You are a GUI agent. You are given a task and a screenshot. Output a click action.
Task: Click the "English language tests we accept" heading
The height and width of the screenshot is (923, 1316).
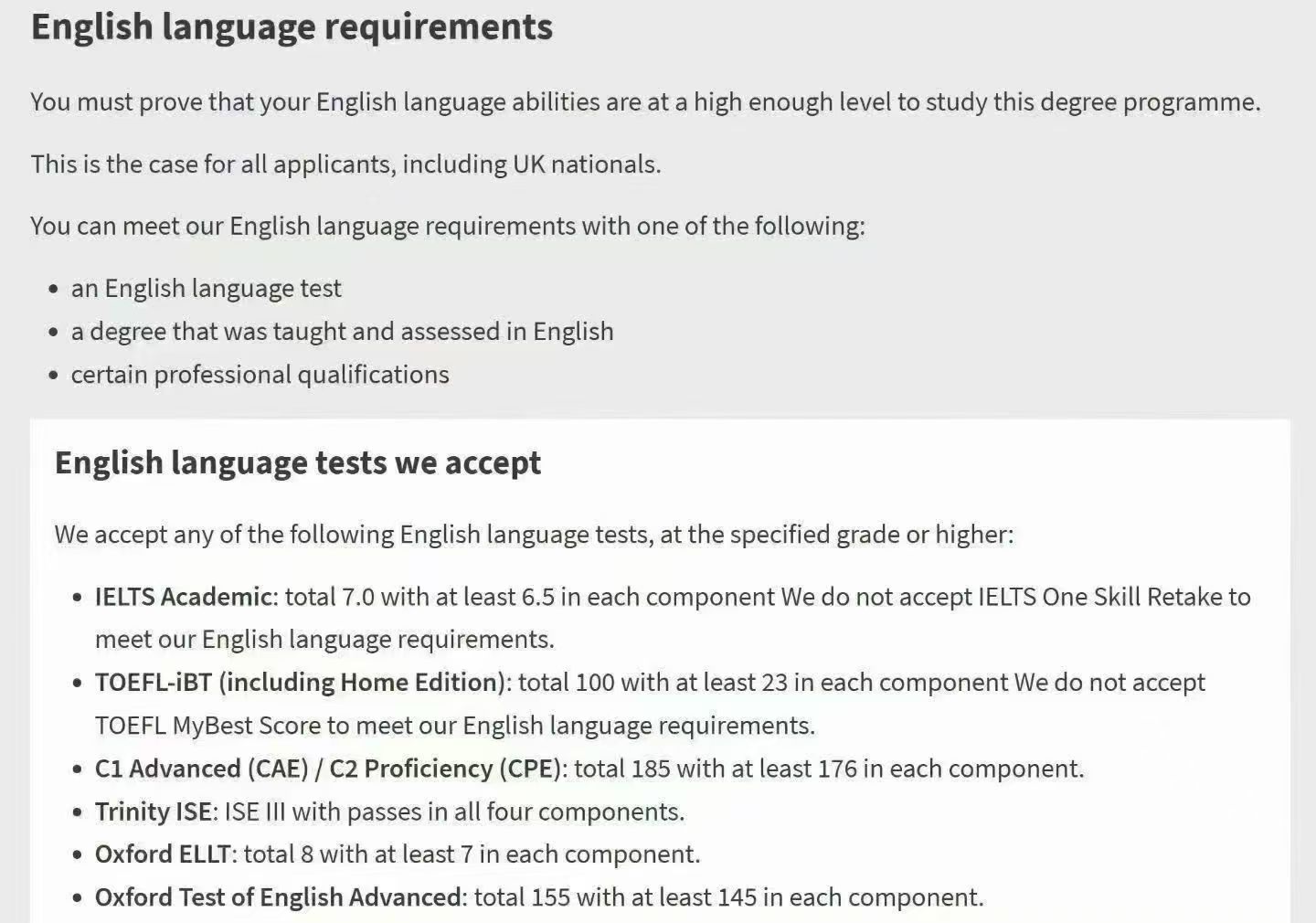click(x=298, y=463)
